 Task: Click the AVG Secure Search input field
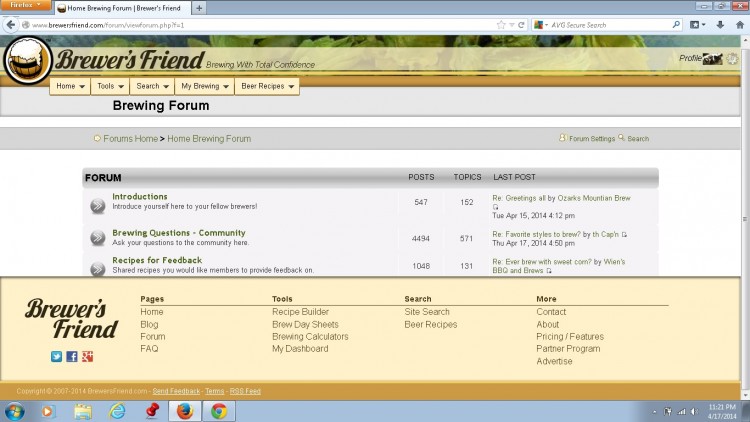click(610, 25)
